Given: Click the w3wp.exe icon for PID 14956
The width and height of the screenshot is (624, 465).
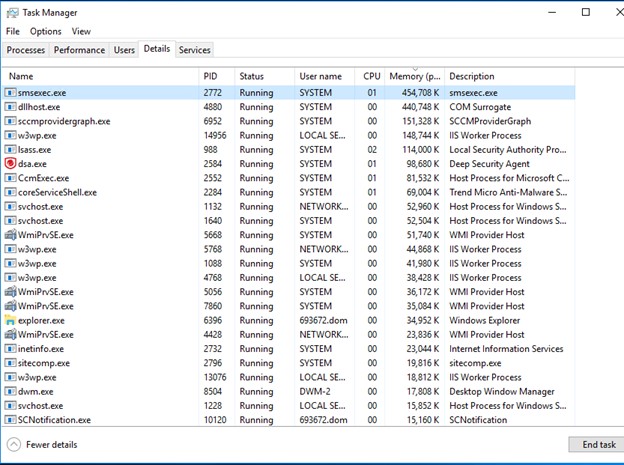Looking at the screenshot, I should click(10, 135).
